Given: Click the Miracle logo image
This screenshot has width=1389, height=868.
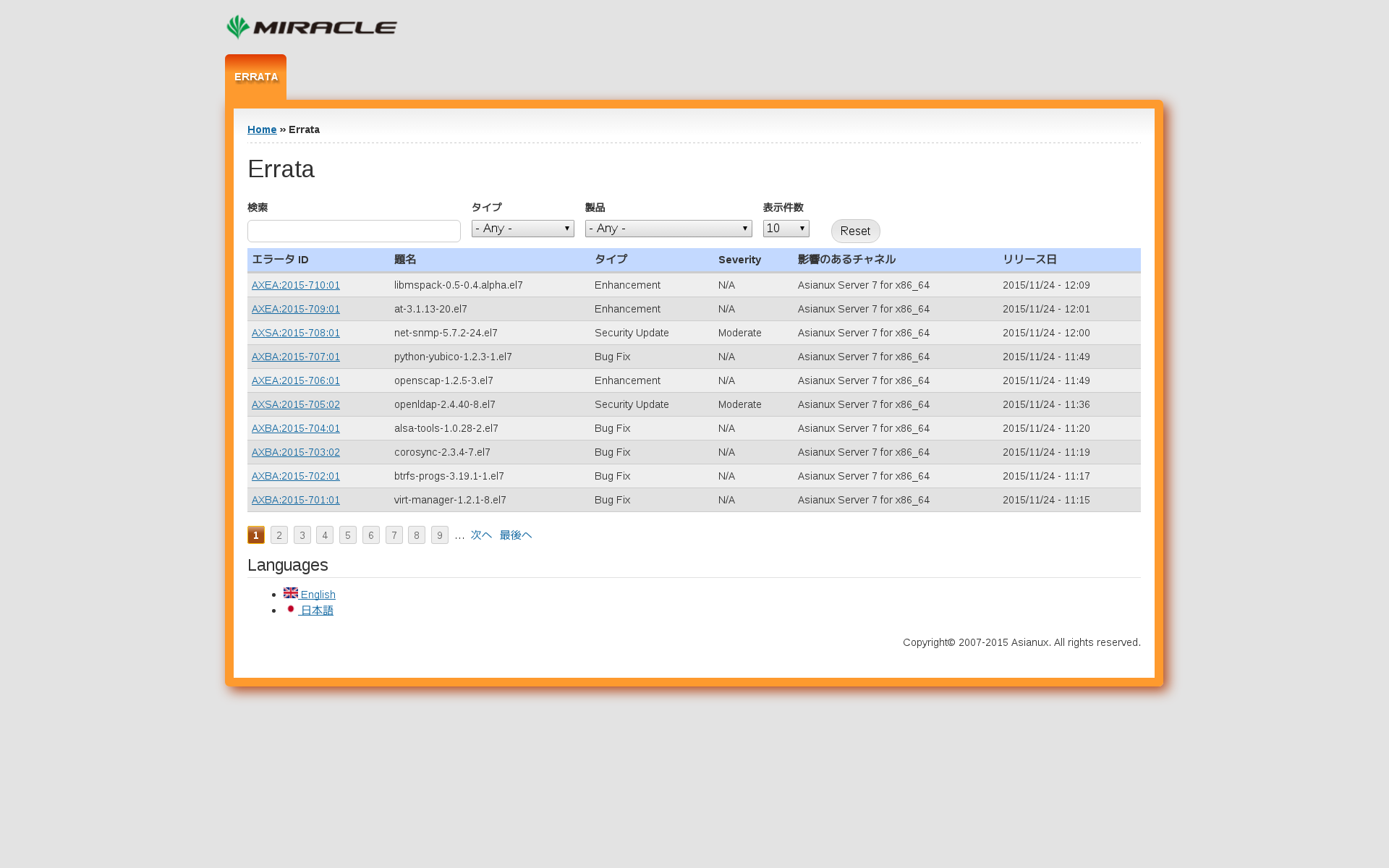Looking at the screenshot, I should (312, 27).
